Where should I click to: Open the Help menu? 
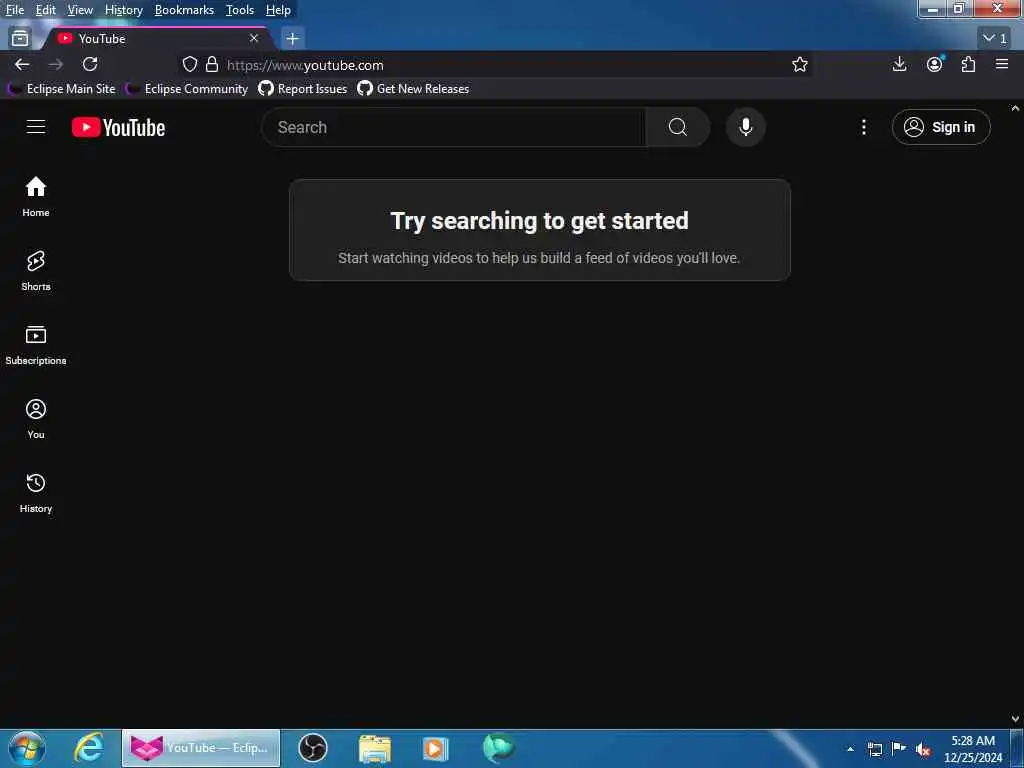point(278,10)
